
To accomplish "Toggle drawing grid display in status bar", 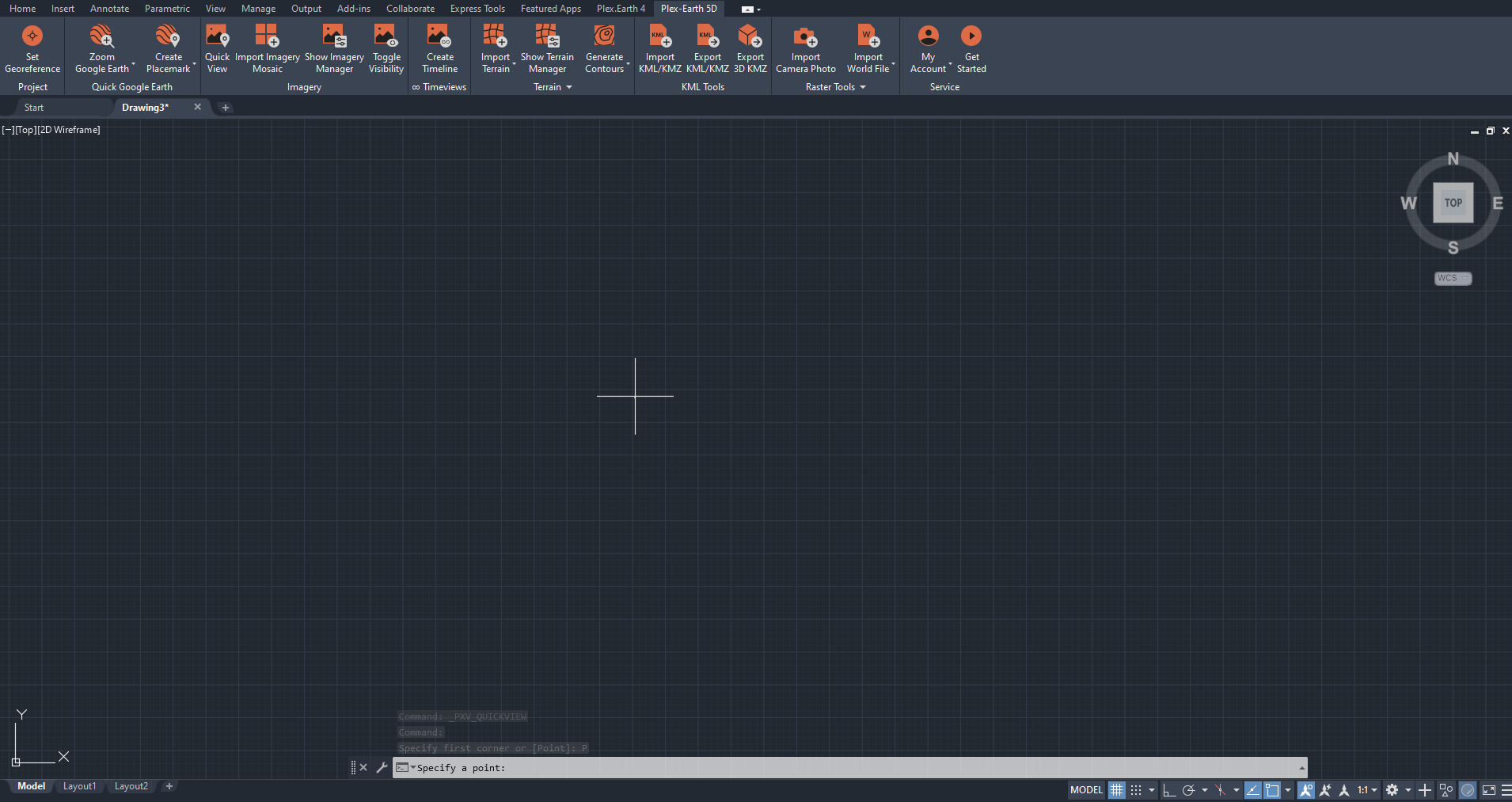I will click(x=1116, y=790).
